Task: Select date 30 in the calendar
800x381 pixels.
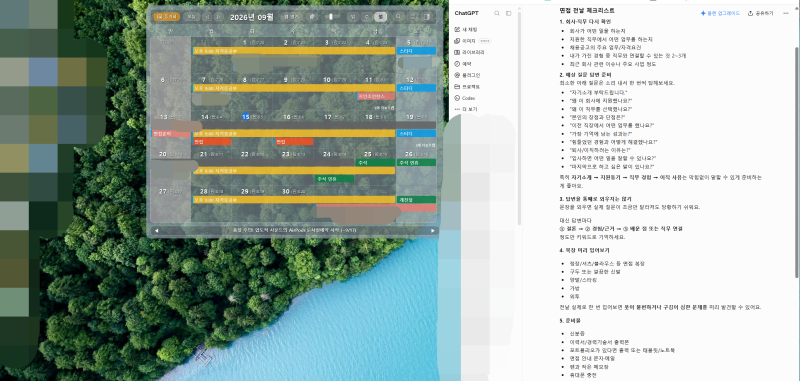Action: coord(286,191)
